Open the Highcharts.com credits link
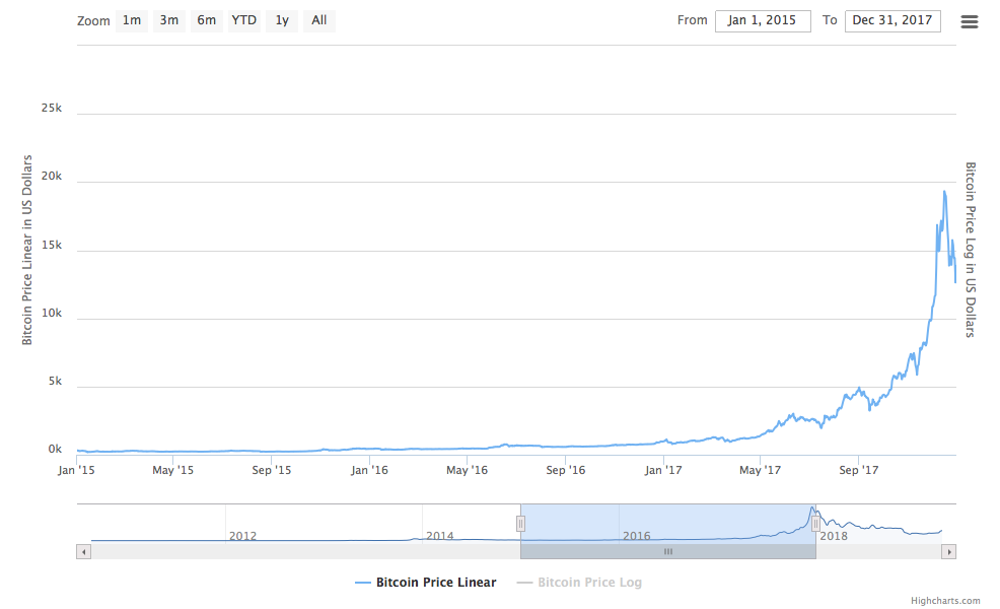The height and width of the screenshot is (609, 1000). point(945,601)
